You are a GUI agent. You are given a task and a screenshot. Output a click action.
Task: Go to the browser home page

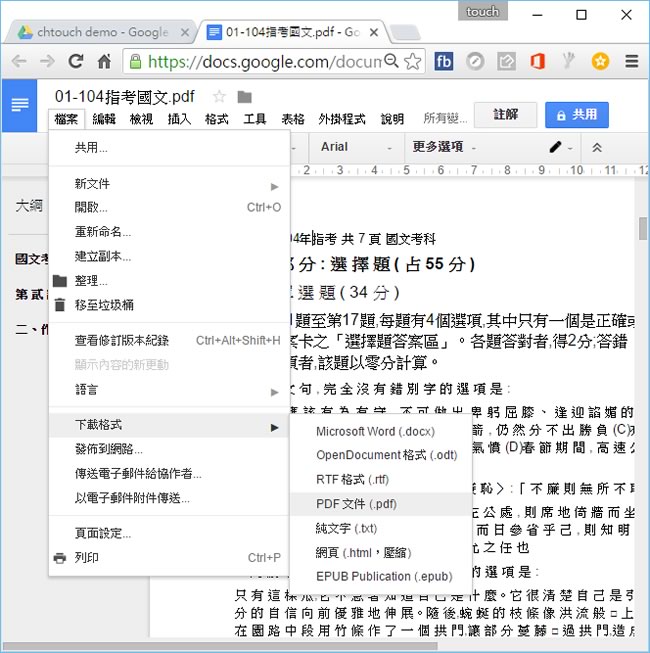104,61
